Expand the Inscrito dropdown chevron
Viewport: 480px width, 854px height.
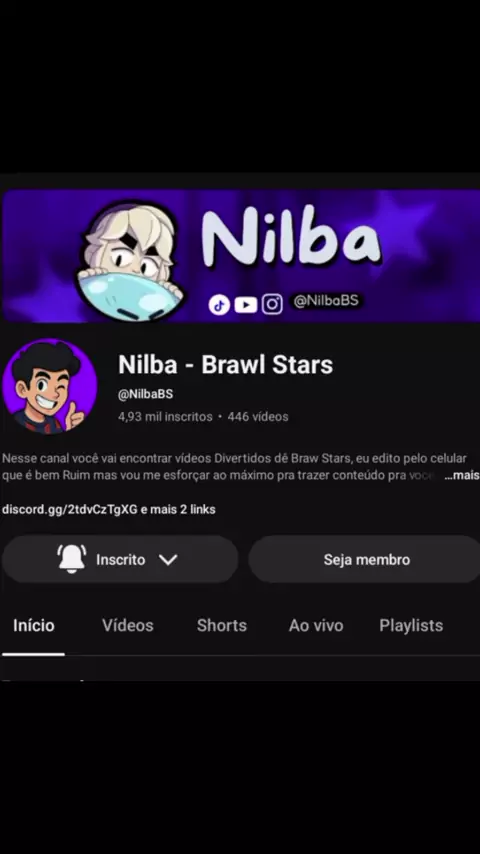tap(168, 559)
